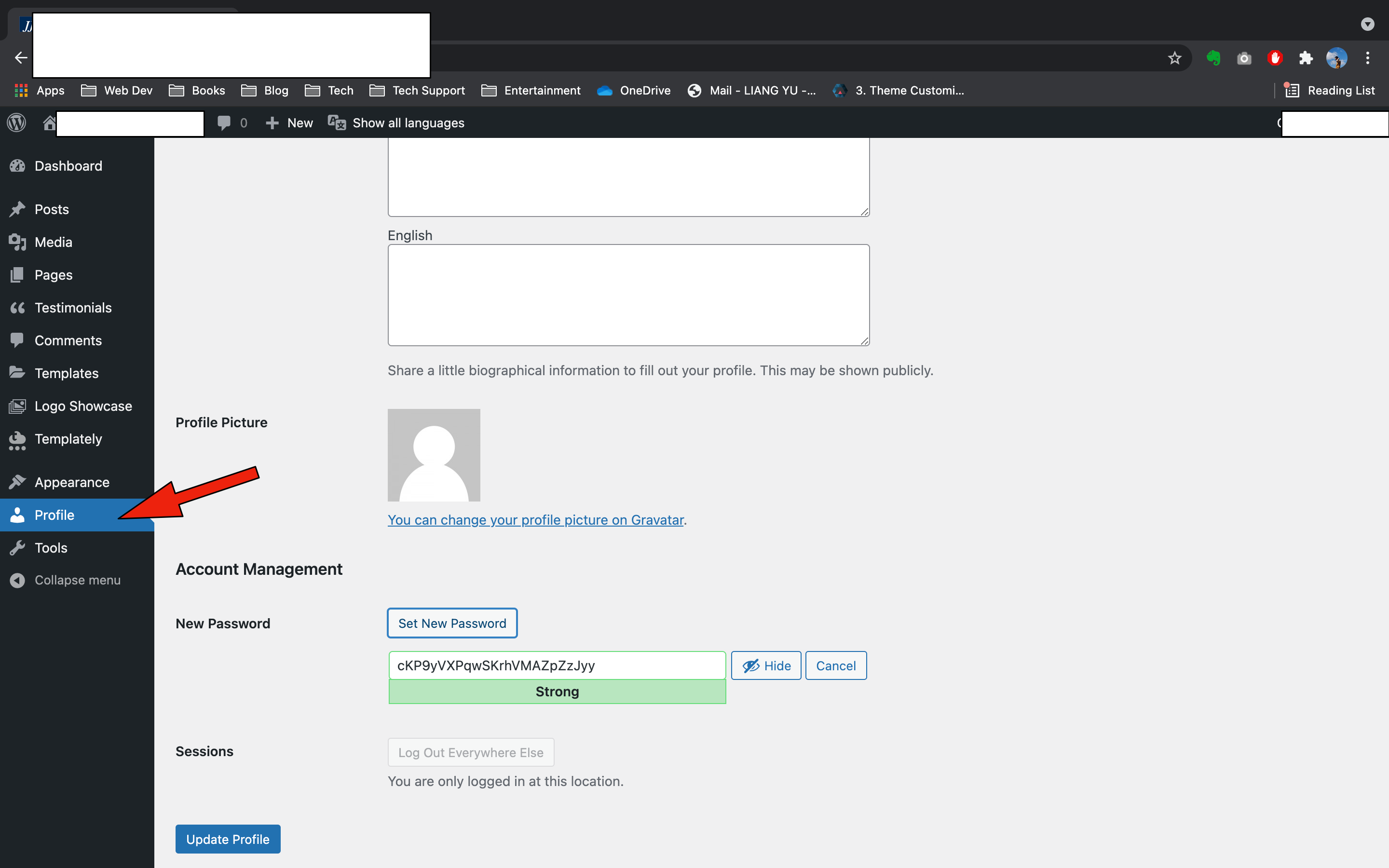Open the browser Extensions puzzle icon
1389x868 pixels.
1306,58
